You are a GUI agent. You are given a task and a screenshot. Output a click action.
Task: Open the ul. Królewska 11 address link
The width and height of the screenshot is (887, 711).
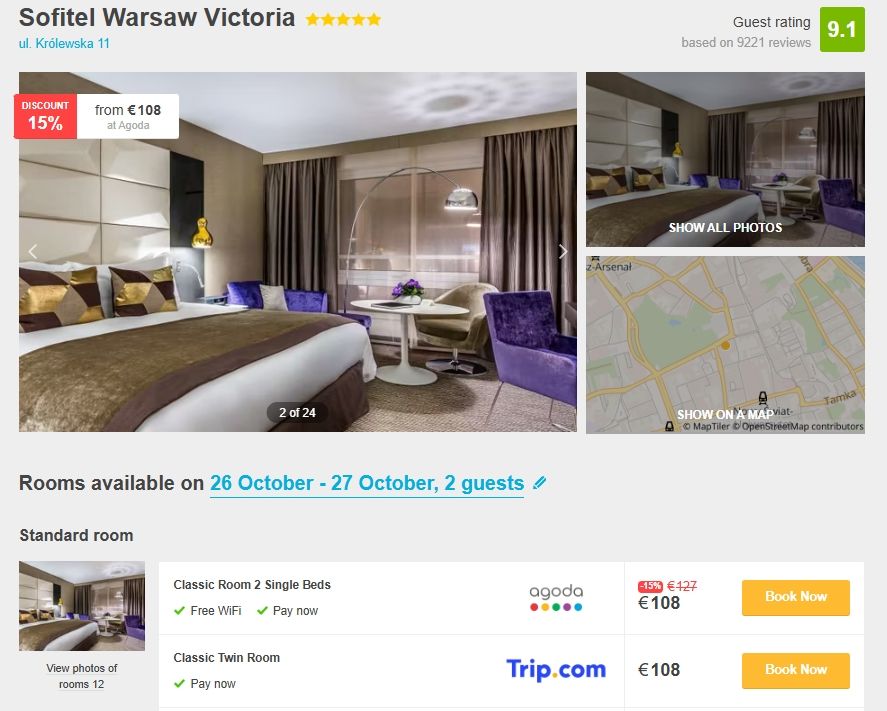tap(64, 44)
